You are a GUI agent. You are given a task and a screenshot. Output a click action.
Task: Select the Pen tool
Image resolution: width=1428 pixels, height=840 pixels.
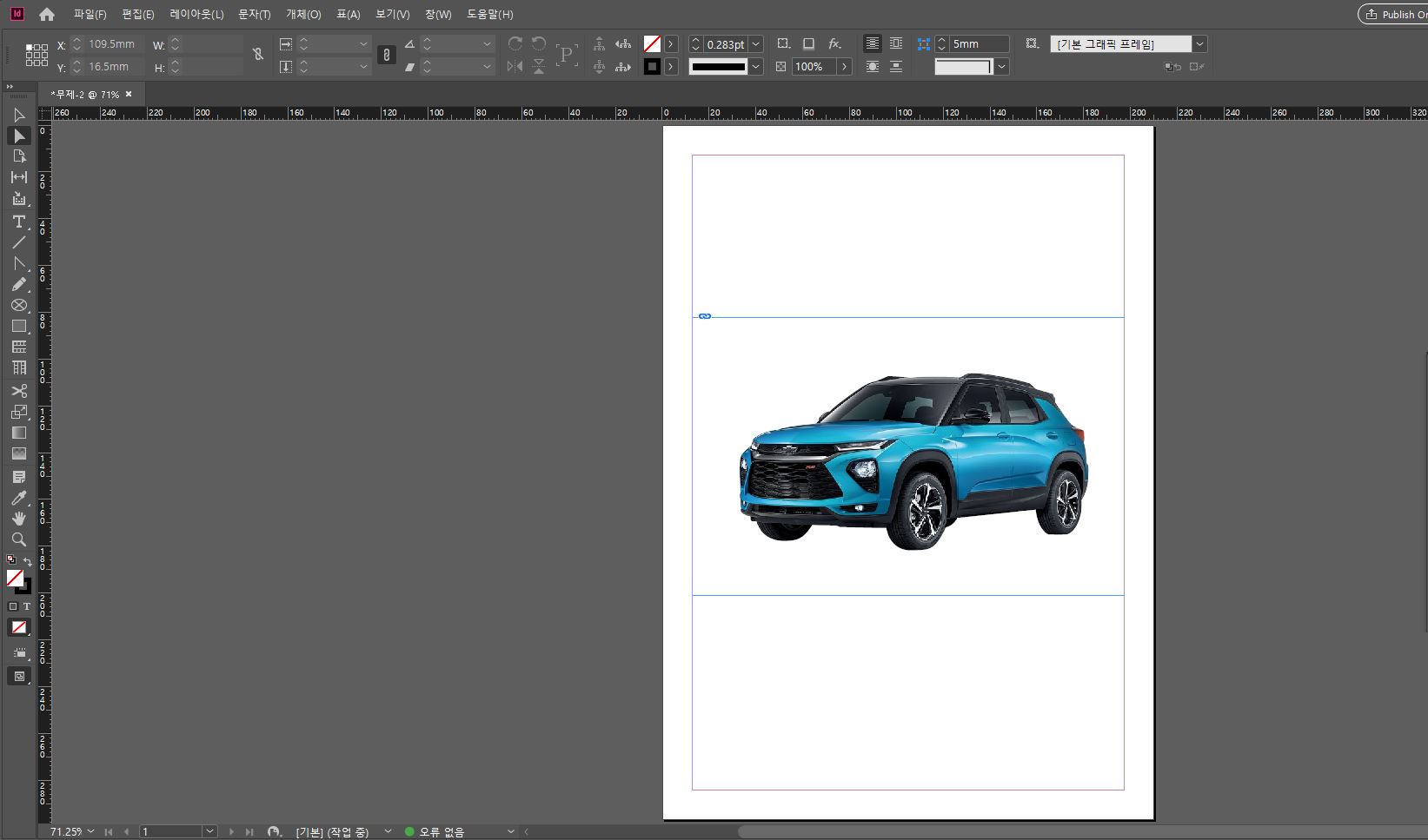click(19, 263)
